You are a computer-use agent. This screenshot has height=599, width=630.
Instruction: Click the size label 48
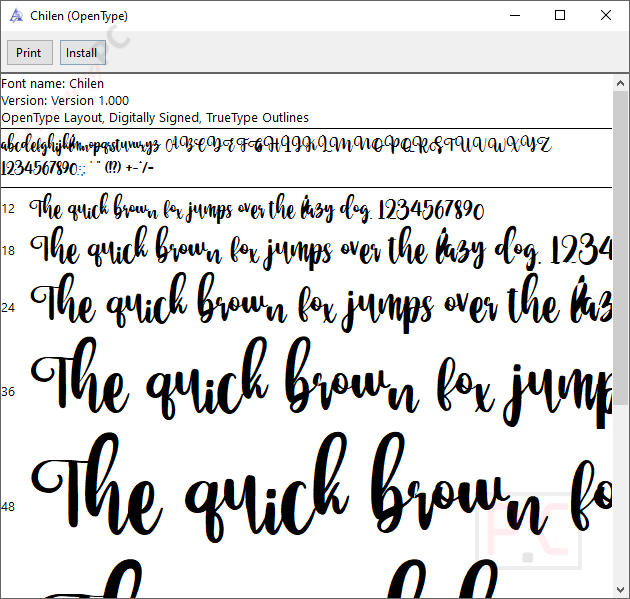point(8,507)
